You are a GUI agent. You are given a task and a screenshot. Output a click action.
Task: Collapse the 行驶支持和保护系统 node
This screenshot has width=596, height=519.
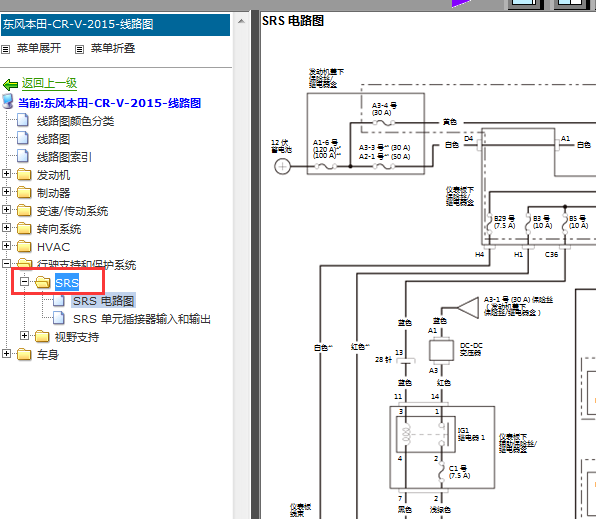pyautogui.click(x=6, y=263)
